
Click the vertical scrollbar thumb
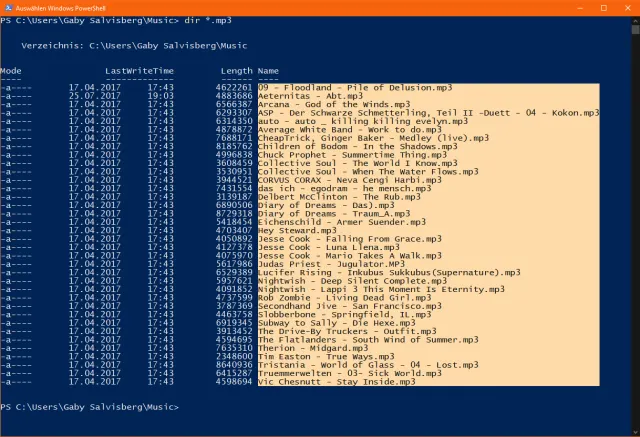(x=635, y=29)
